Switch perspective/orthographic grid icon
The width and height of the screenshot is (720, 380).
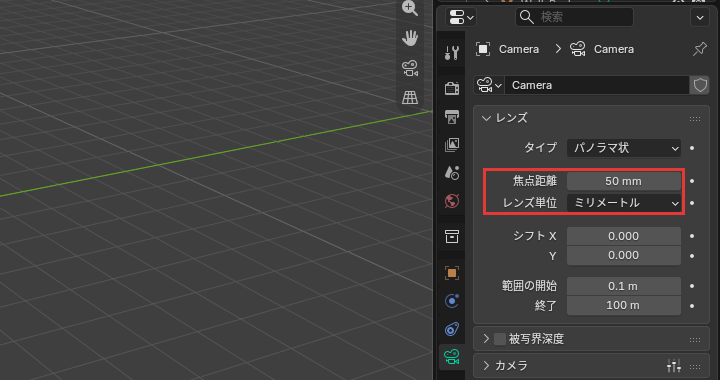410,97
